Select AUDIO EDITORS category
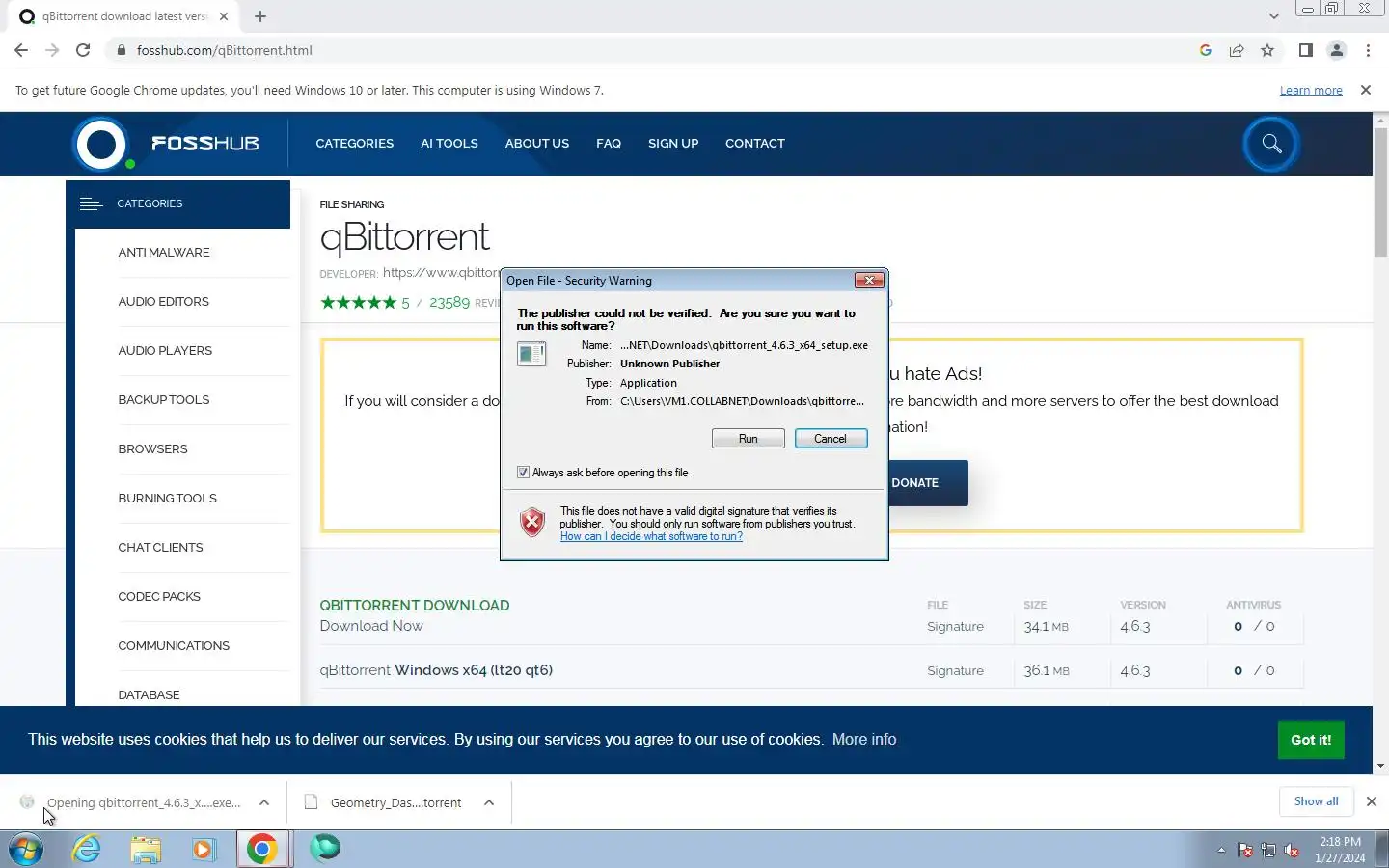The width and height of the screenshot is (1389, 868). 163,302
